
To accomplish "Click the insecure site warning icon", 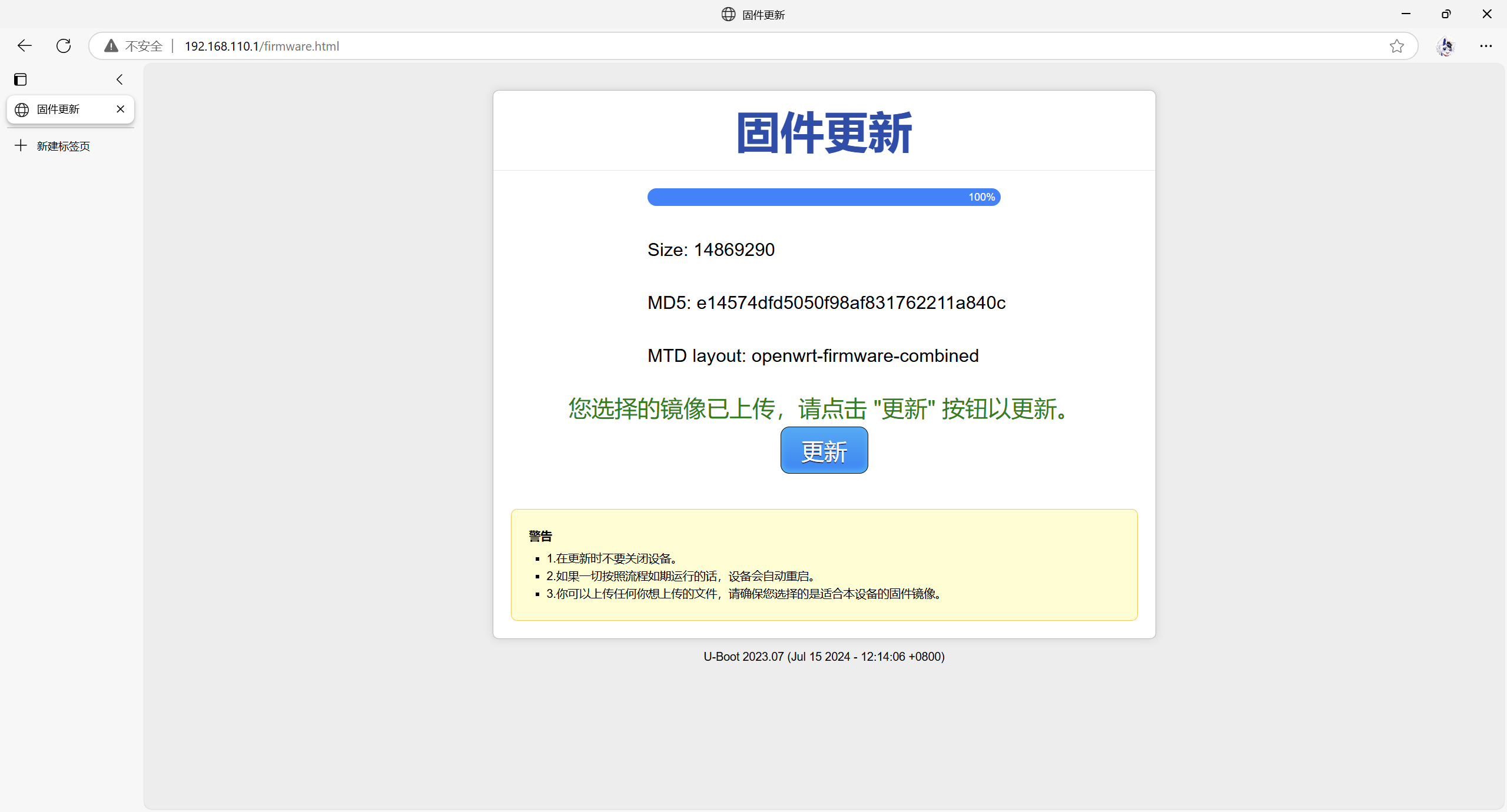I will [x=111, y=46].
